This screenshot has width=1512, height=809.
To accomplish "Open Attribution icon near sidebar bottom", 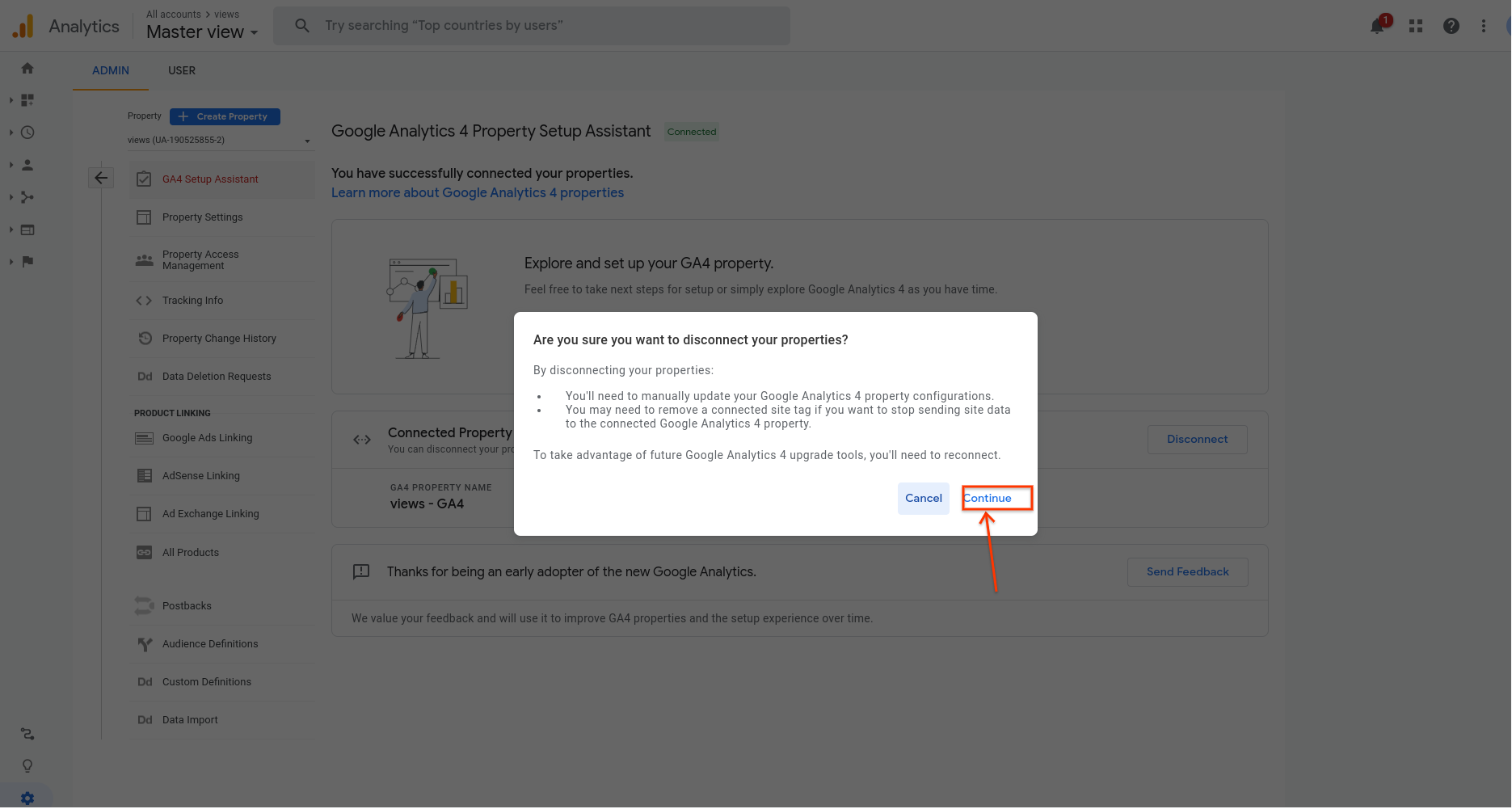I will coord(27,734).
